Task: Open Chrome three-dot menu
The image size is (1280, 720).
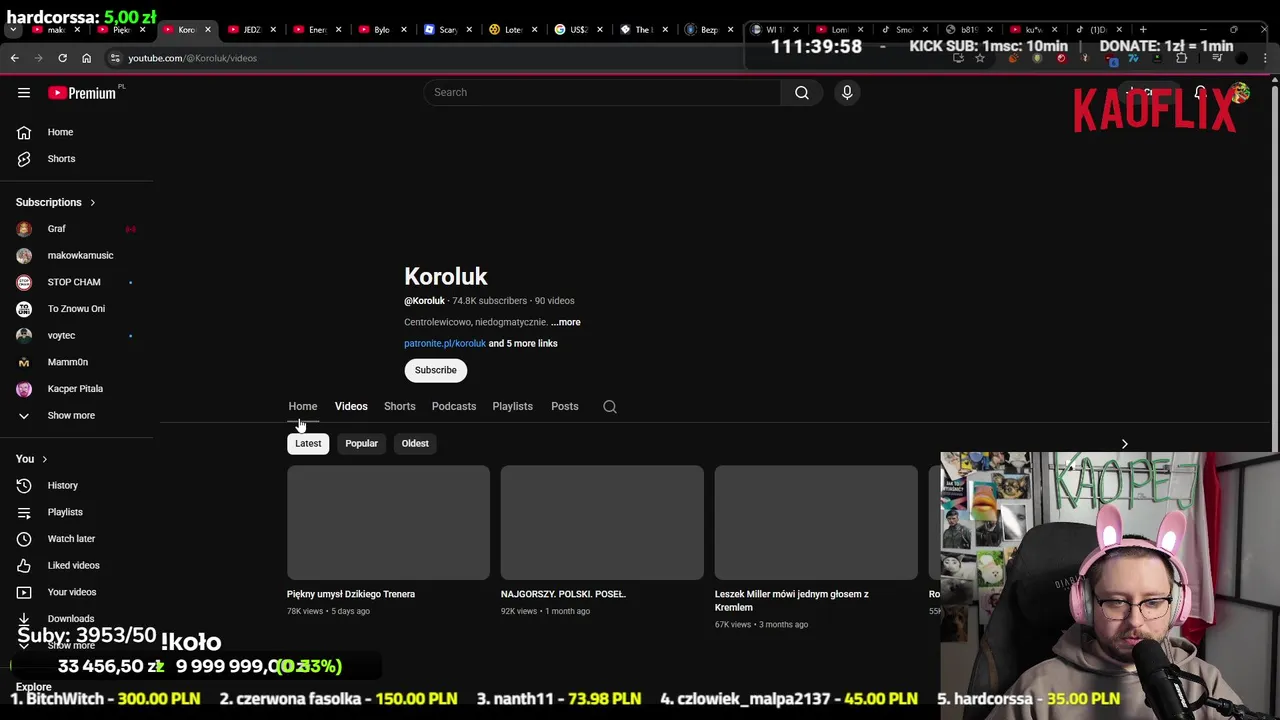Action: point(1266,58)
